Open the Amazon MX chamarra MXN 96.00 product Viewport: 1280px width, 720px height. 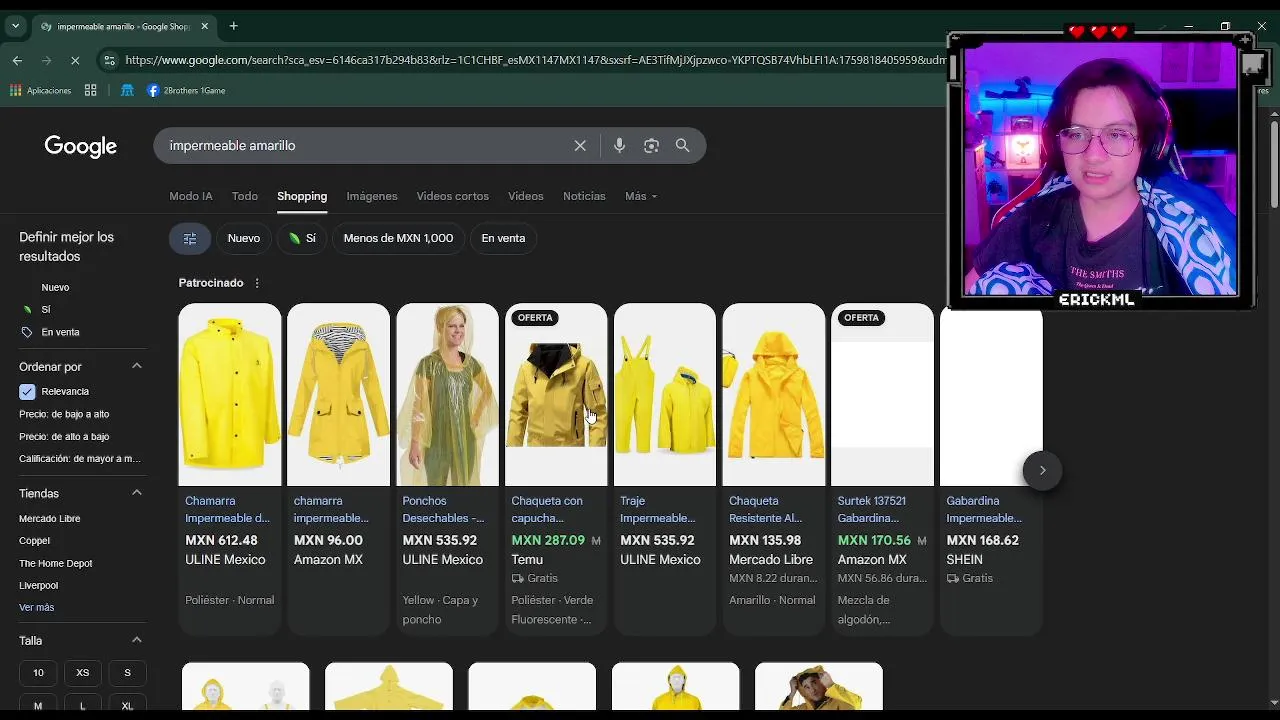[339, 468]
